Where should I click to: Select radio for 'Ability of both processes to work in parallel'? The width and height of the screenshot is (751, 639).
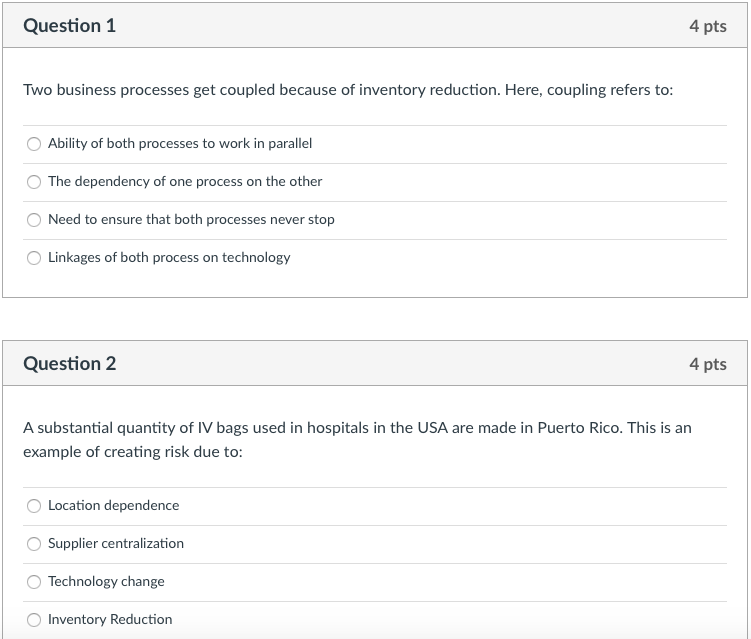pyautogui.click(x=34, y=144)
